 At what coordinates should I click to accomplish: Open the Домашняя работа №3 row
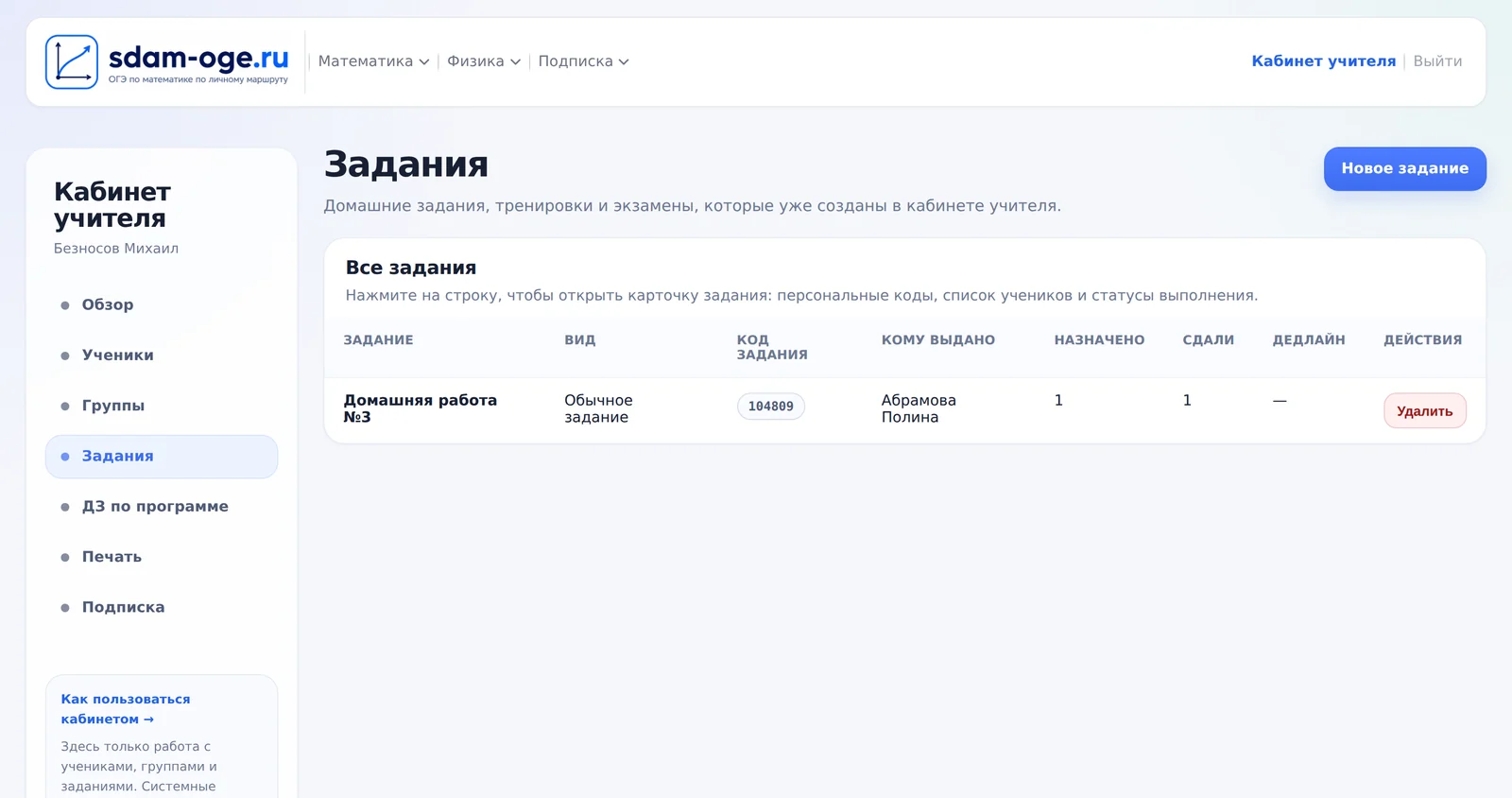[x=904, y=409]
